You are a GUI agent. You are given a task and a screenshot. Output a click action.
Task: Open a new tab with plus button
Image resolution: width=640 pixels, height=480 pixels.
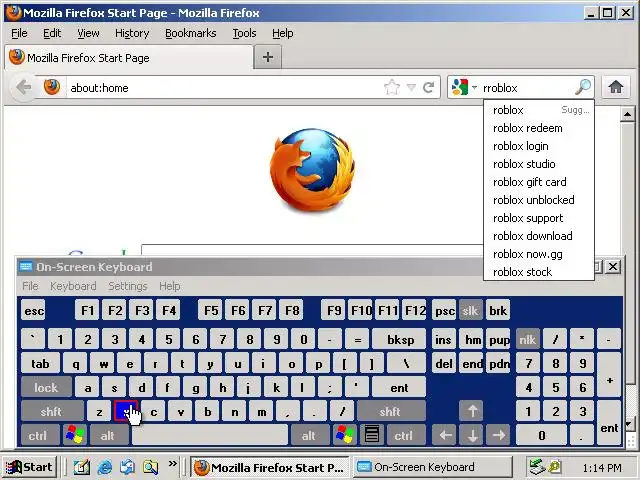[268, 57]
